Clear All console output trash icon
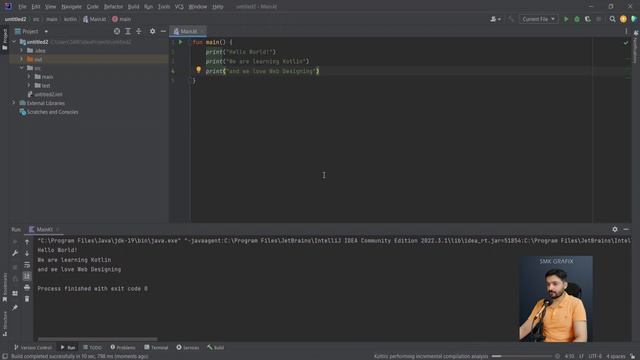Image resolution: width=640 pixels, height=360 pixels. point(27,299)
